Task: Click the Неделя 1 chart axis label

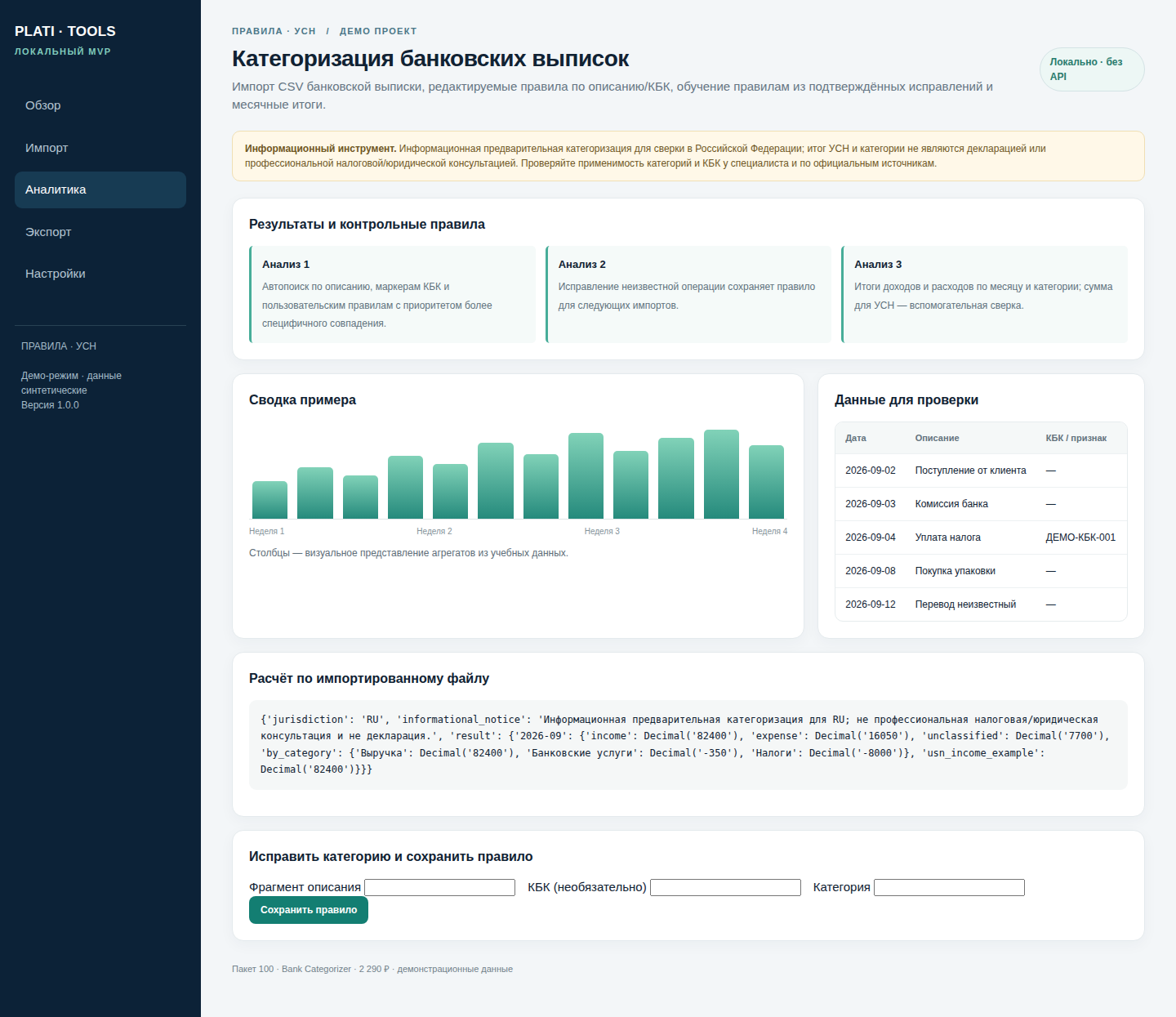Action: [x=267, y=532]
